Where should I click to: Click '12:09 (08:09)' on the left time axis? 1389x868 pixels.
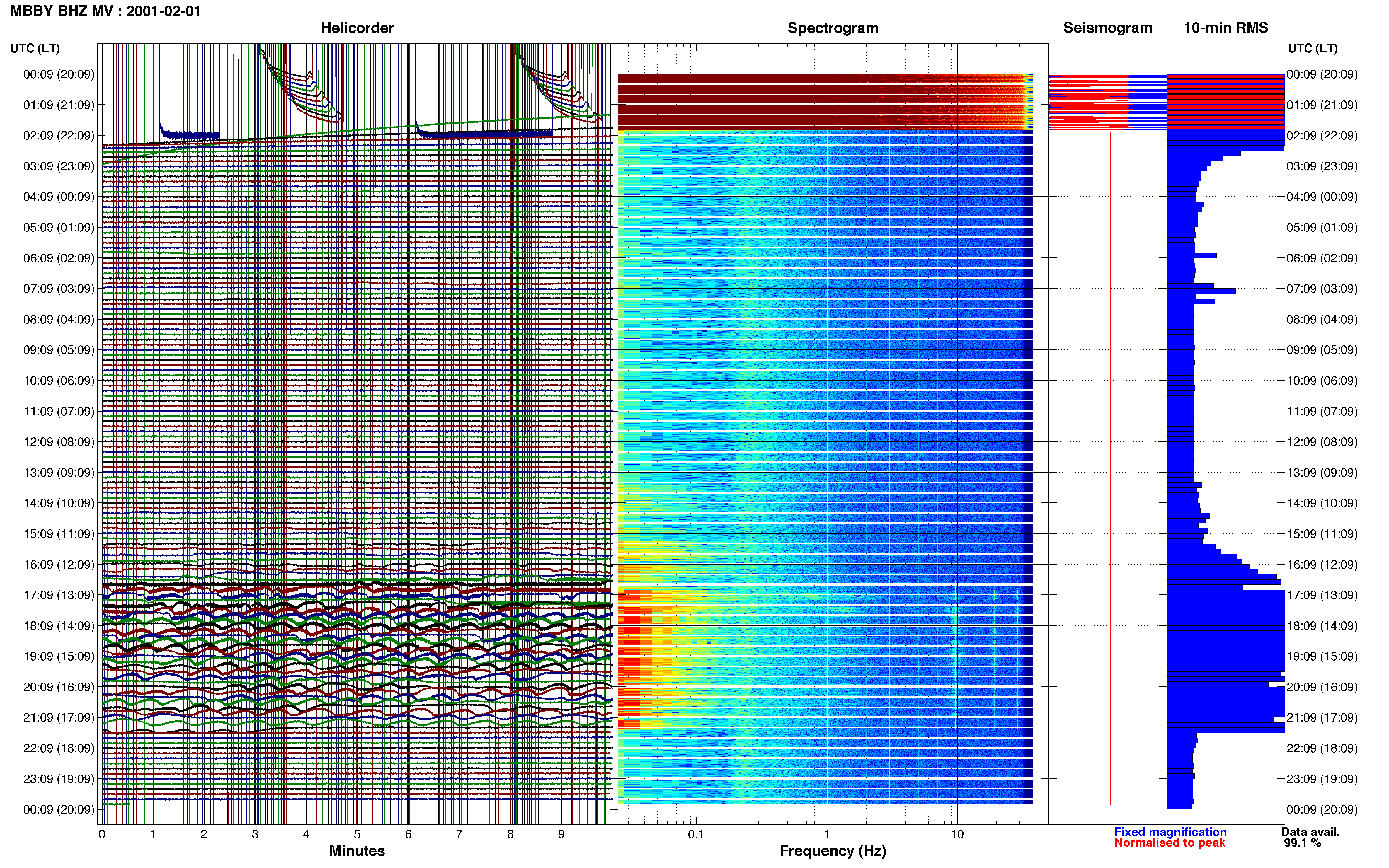tap(59, 442)
